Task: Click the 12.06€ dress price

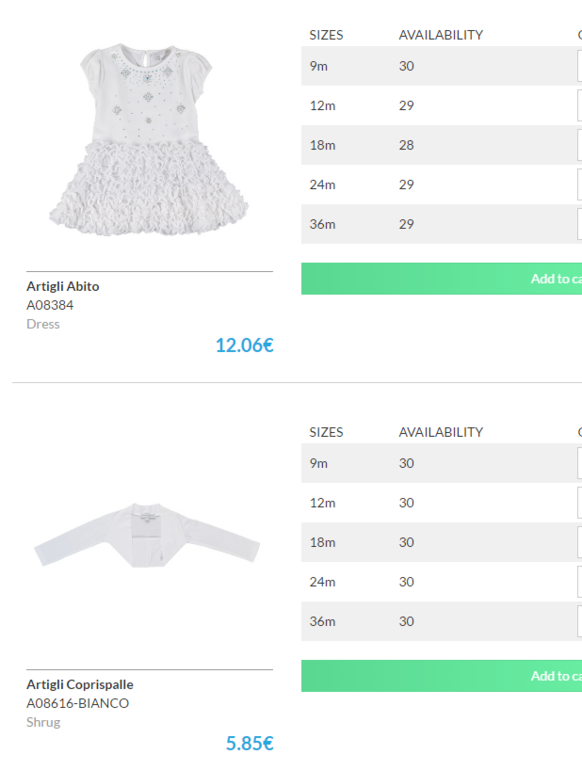Action: (x=245, y=345)
